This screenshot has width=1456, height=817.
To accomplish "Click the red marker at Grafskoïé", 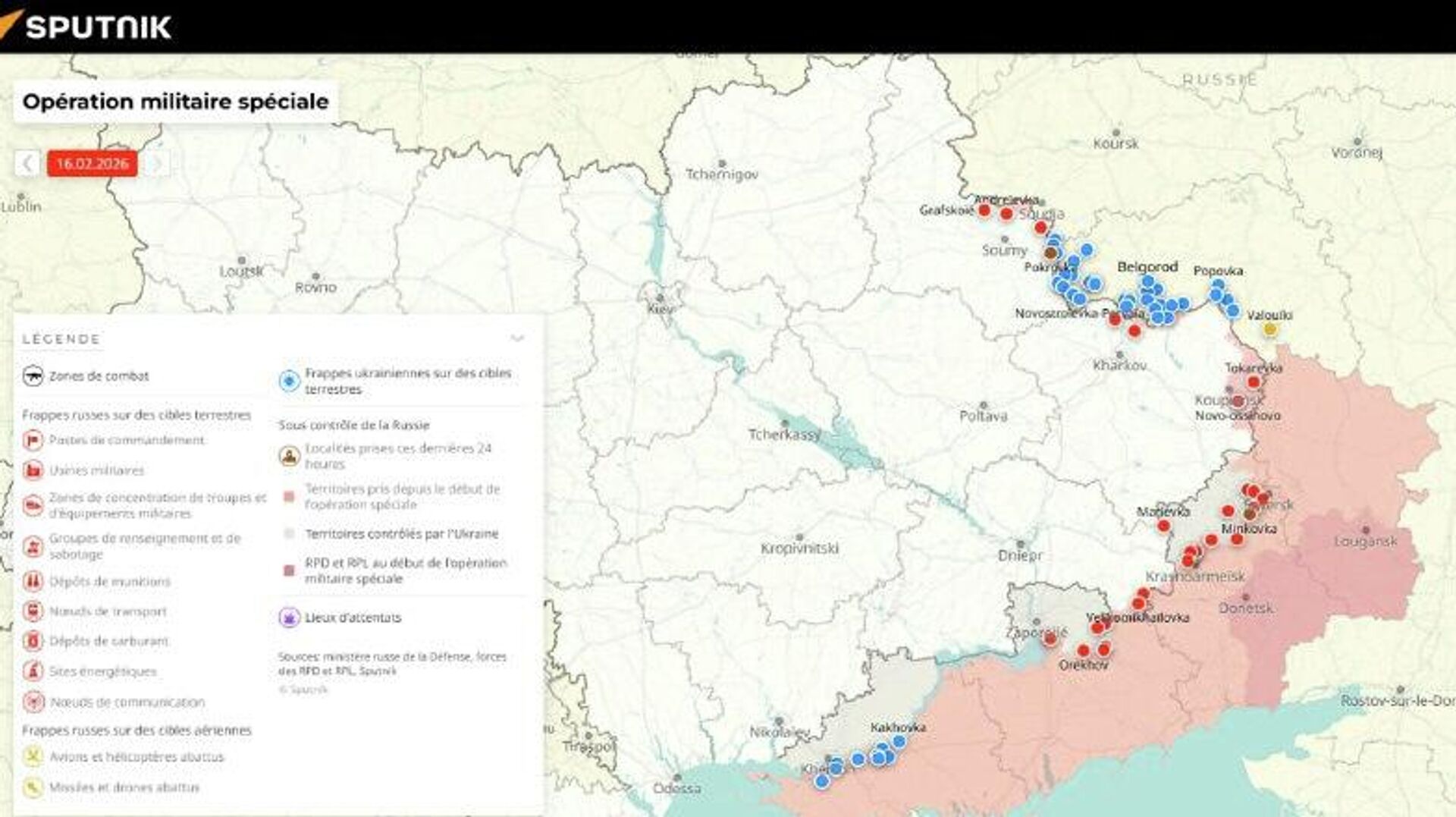I will [x=984, y=210].
